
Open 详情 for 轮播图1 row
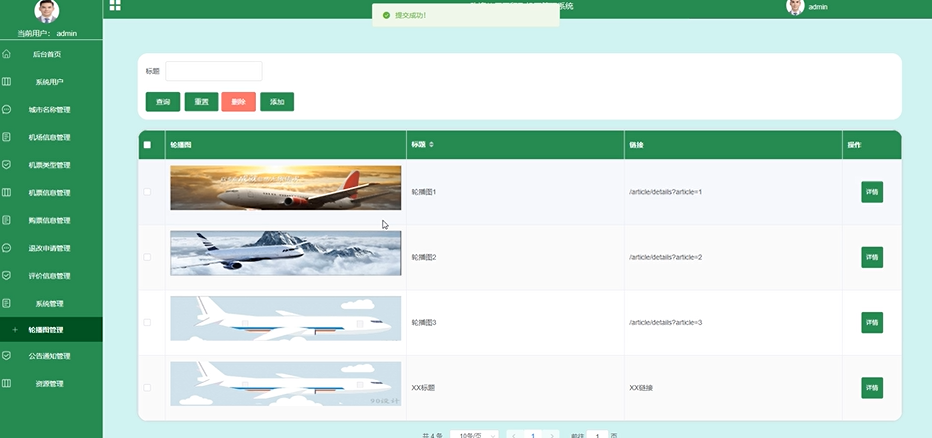click(x=872, y=192)
